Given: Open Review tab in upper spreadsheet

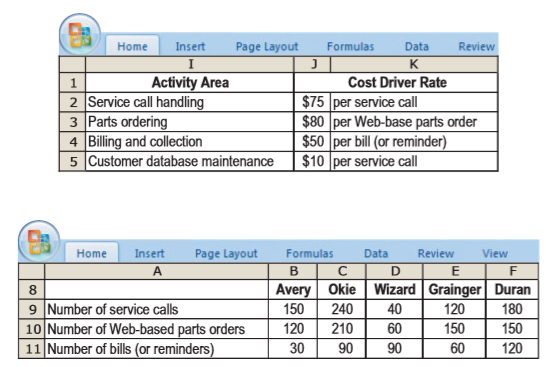Looking at the screenshot, I should (x=476, y=46).
